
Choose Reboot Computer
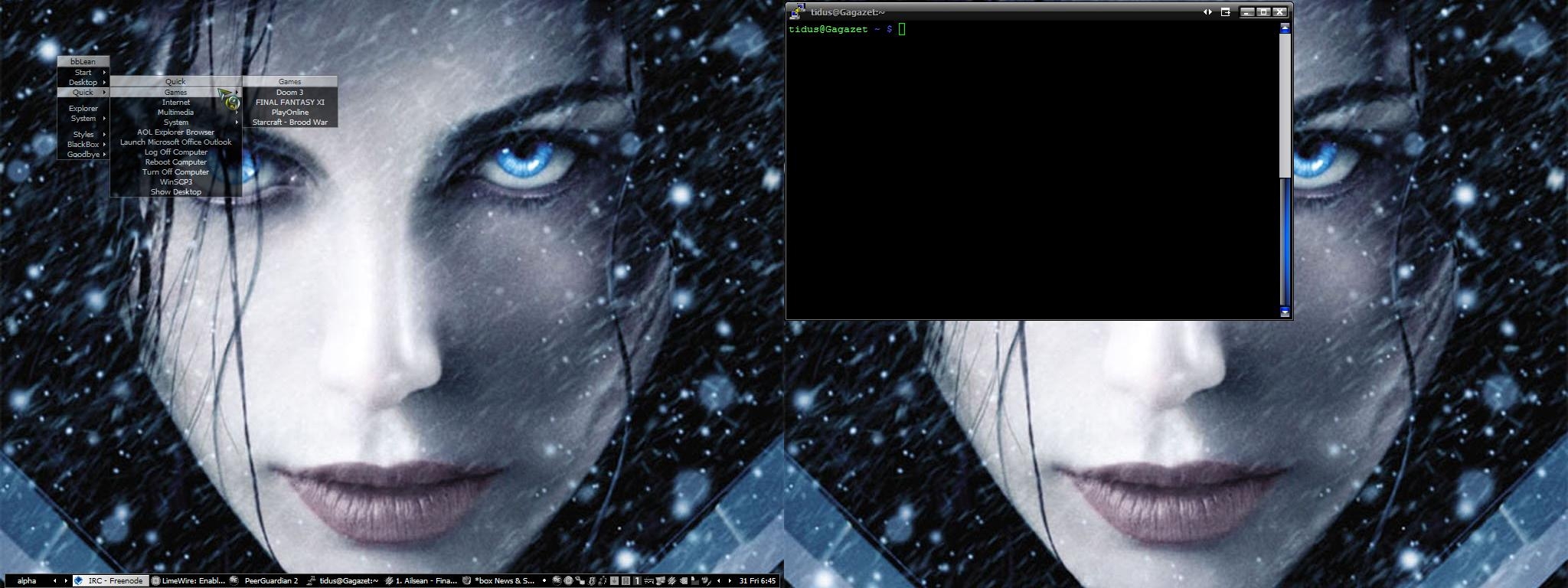[176, 162]
